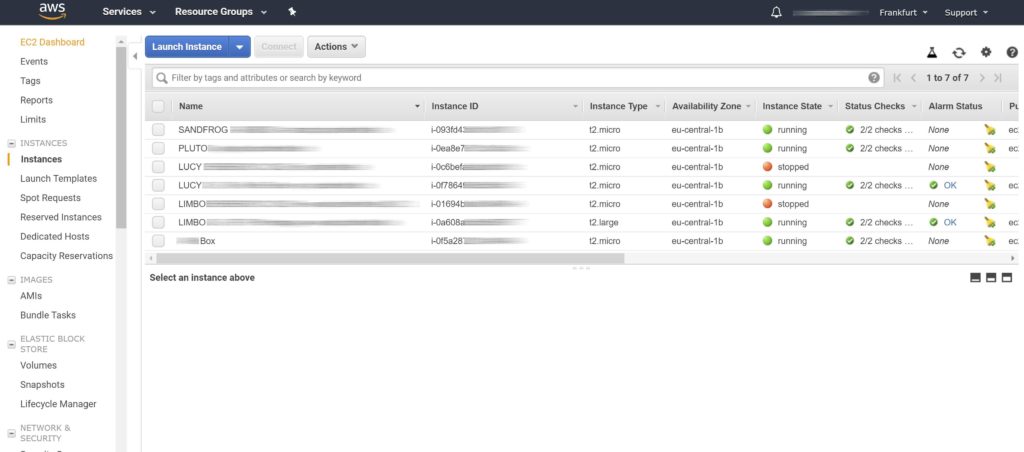This screenshot has width=1024, height=452.
Task: Click alarm icon for Box instance
Action: coord(990,241)
